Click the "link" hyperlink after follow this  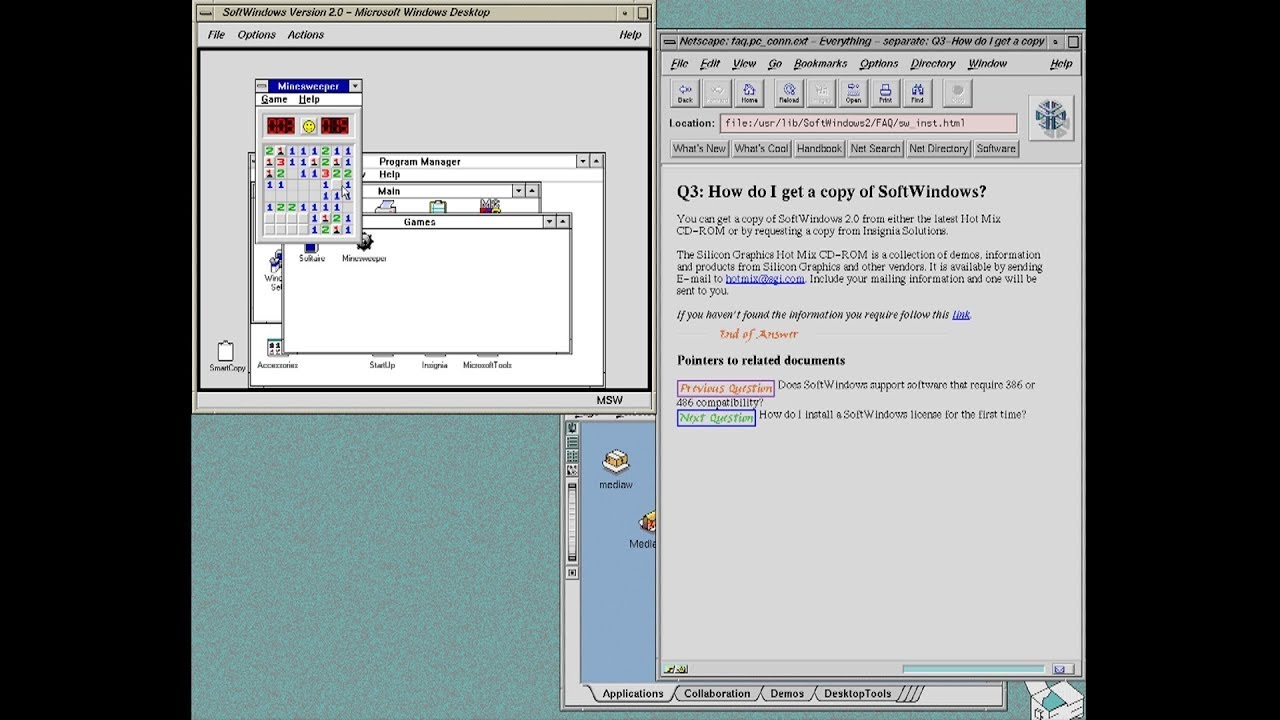point(961,315)
